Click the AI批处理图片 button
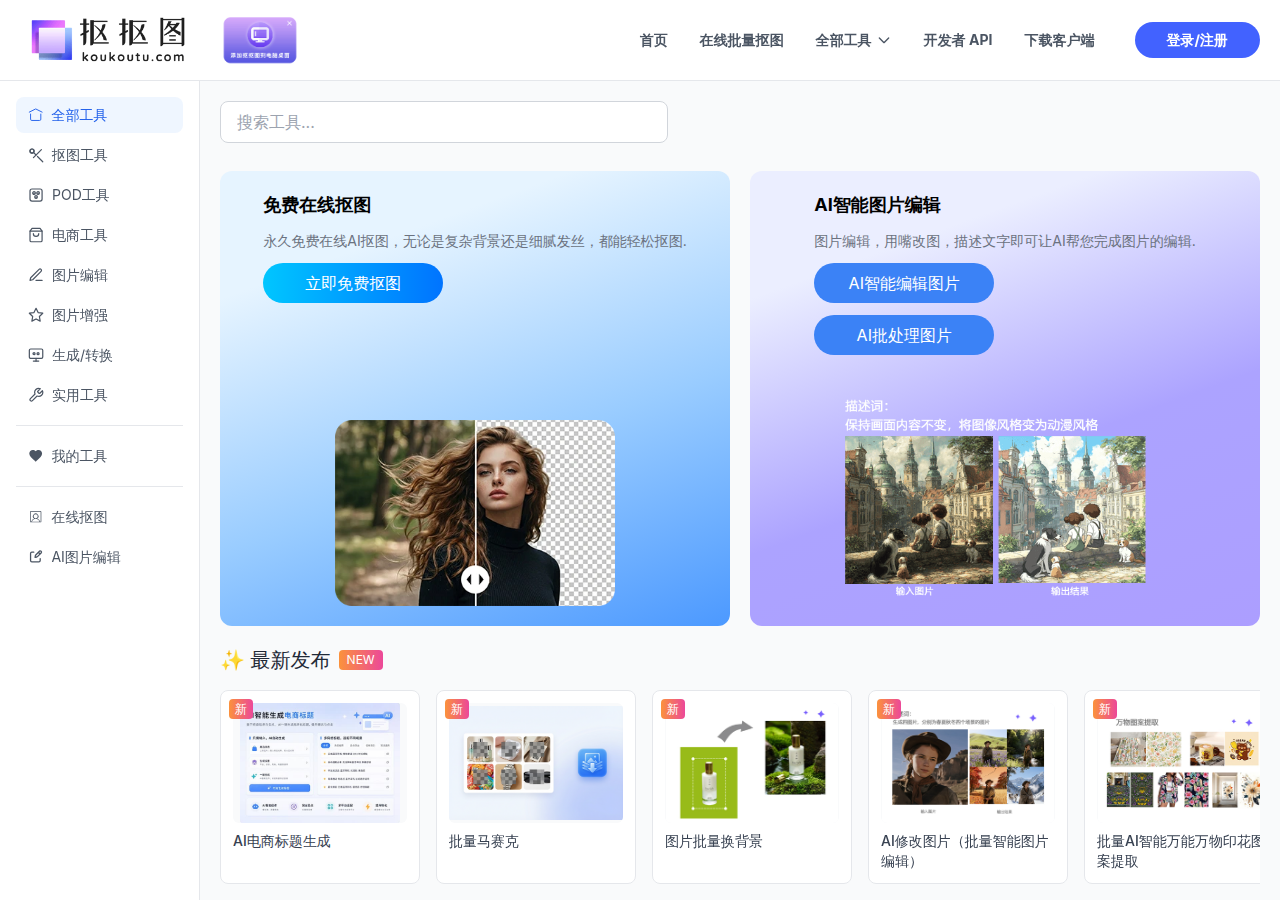This screenshot has height=900, width=1280. [x=904, y=335]
